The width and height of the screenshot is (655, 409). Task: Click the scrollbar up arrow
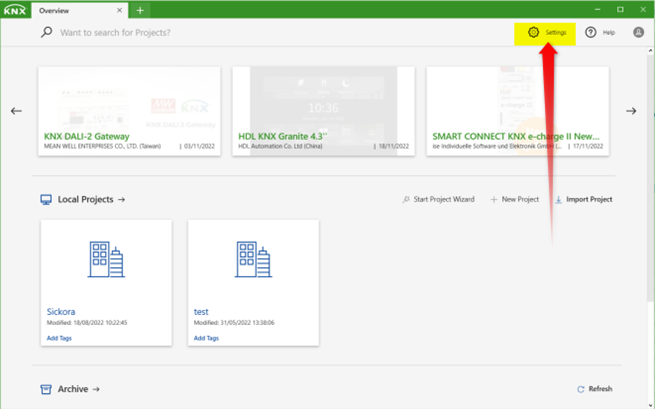coord(650,51)
